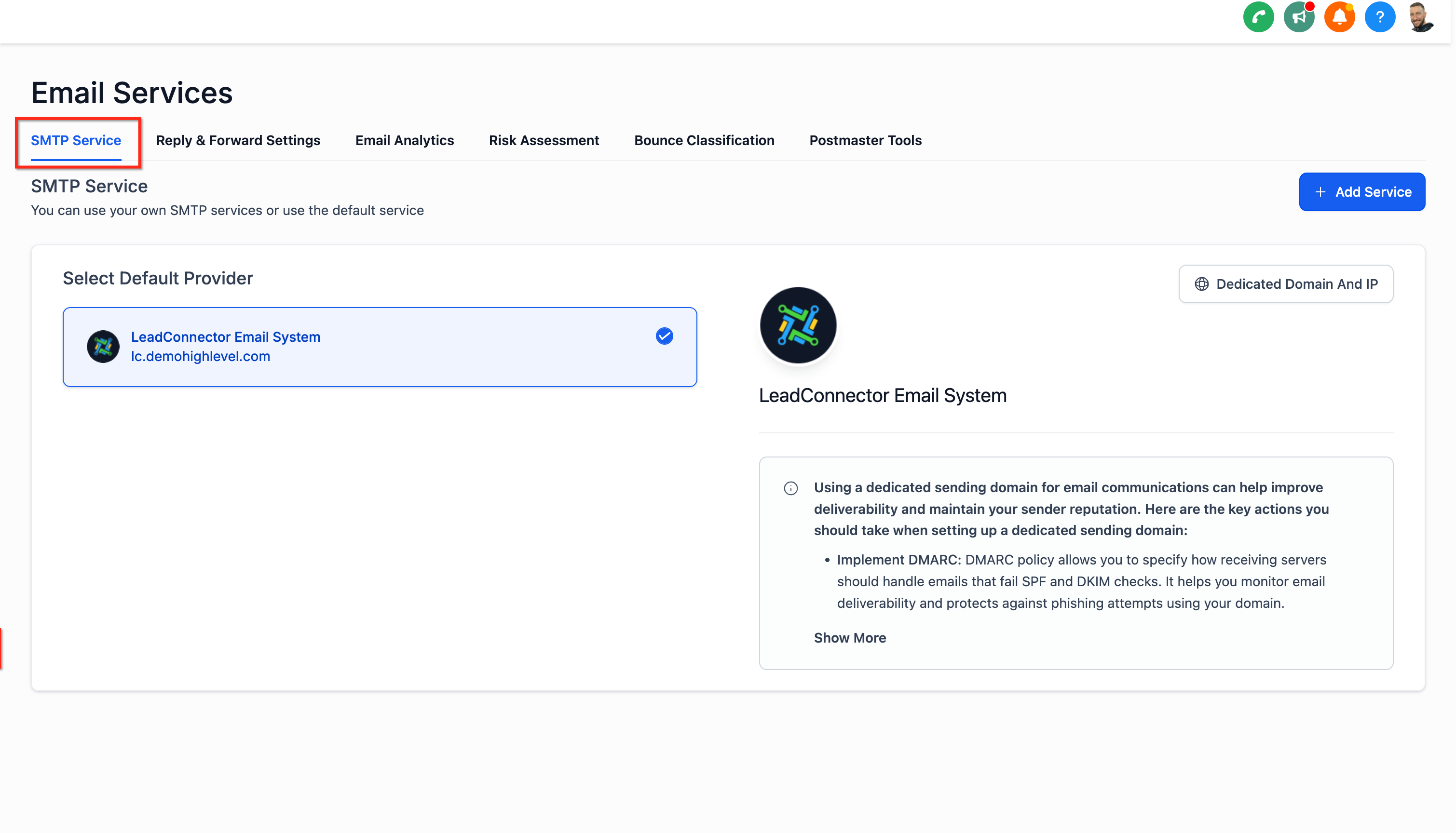Click the Dedicated Domain And IP button

(1285, 284)
